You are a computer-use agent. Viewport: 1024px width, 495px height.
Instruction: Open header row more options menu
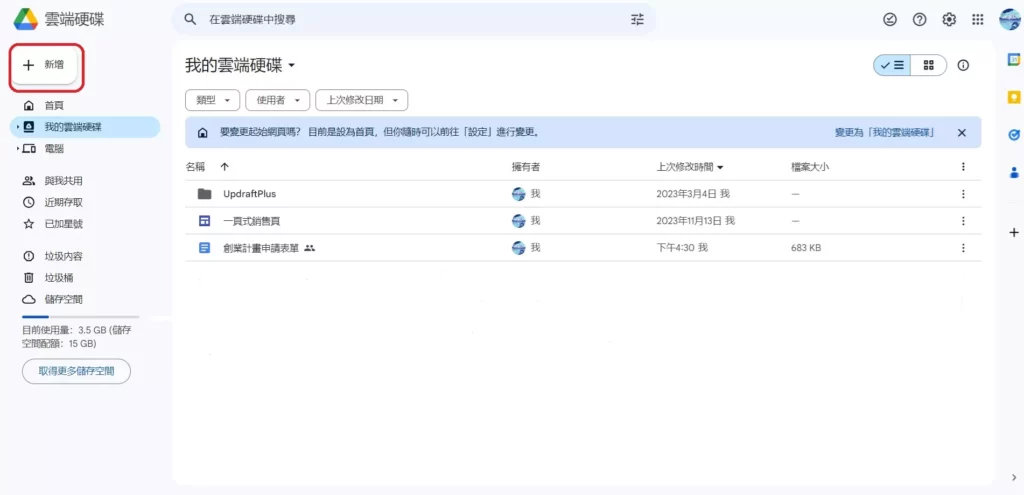pyautogui.click(x=963, y=167)
